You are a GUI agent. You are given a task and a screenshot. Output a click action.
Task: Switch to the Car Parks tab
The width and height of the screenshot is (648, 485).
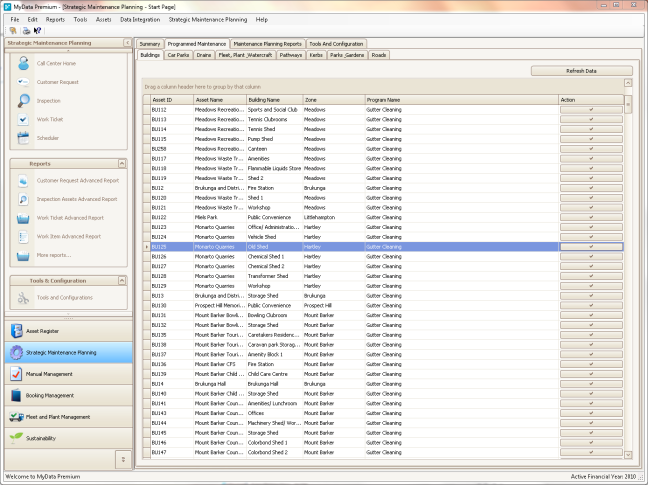point(179,56)
